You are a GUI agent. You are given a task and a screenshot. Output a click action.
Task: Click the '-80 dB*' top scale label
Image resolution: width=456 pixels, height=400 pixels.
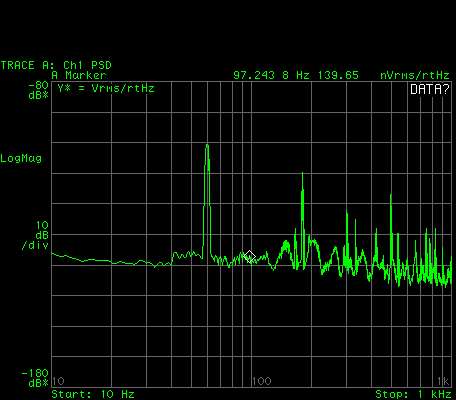(39, 90)
